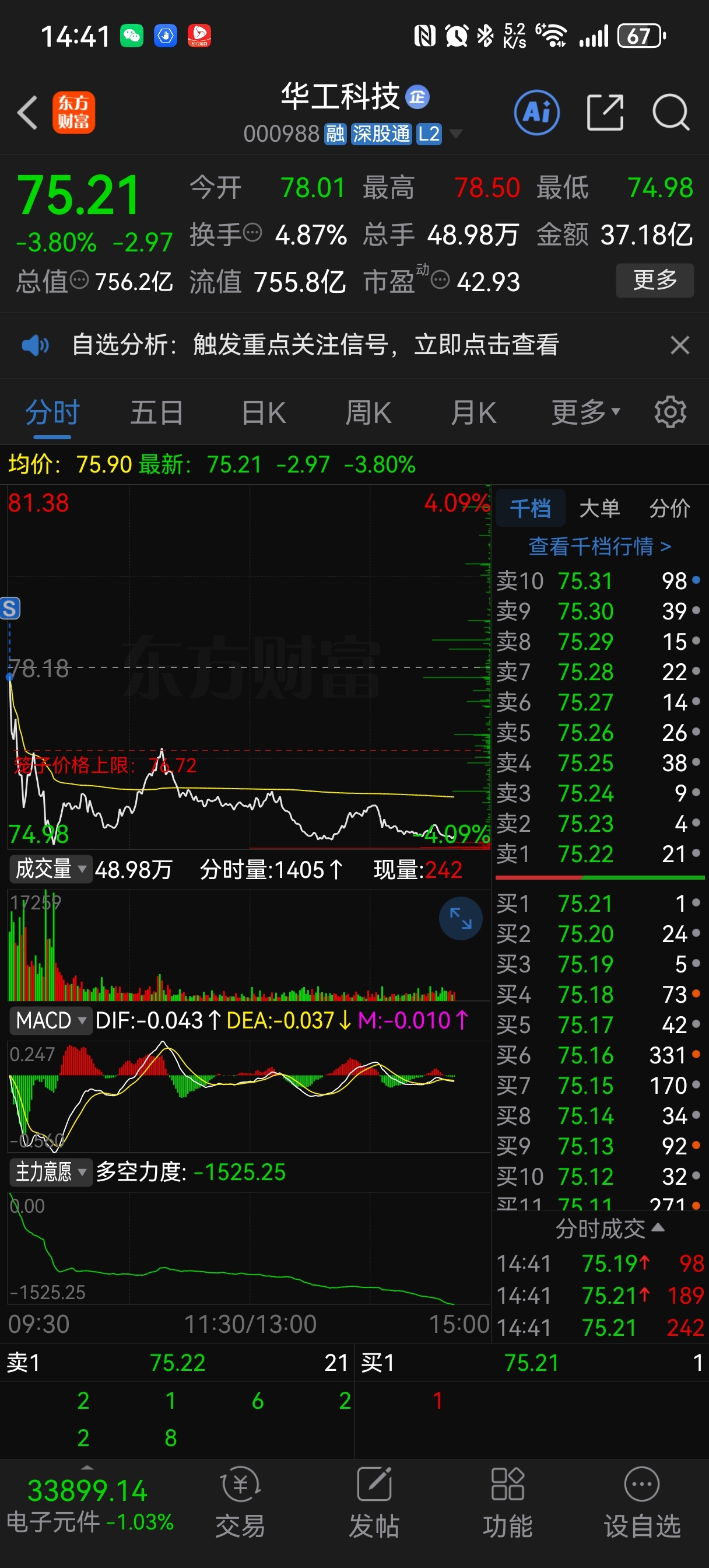The height and width of the screenshot is (1568, 709).
Task: Tap 卖1 row at 75.22 in order book
Action: click(599, 853)
